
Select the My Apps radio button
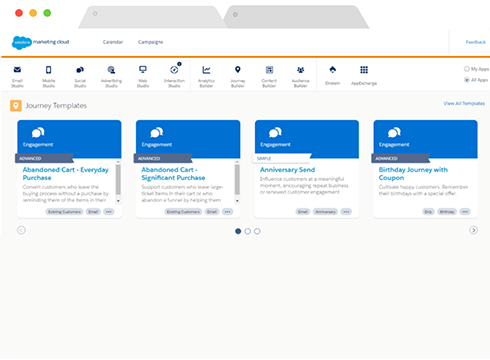click(467, 69)
